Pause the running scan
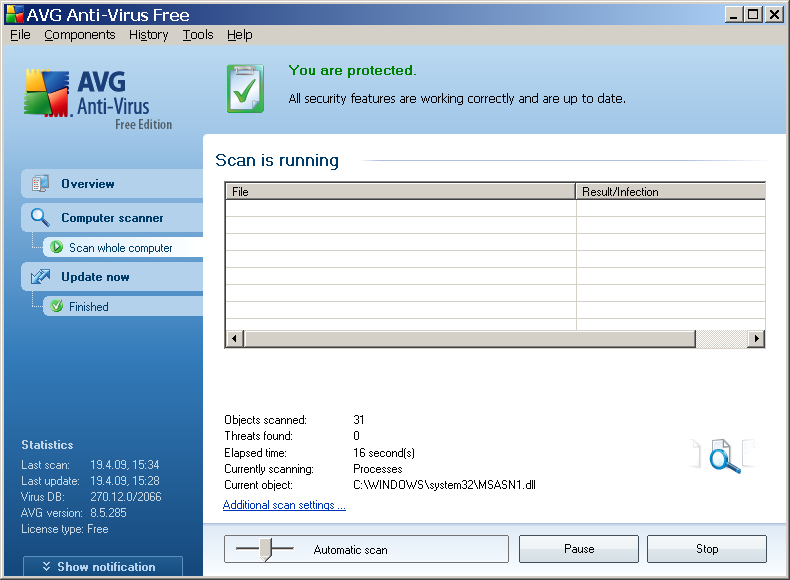This screenshot has height=580, width=790. point(579,549)
